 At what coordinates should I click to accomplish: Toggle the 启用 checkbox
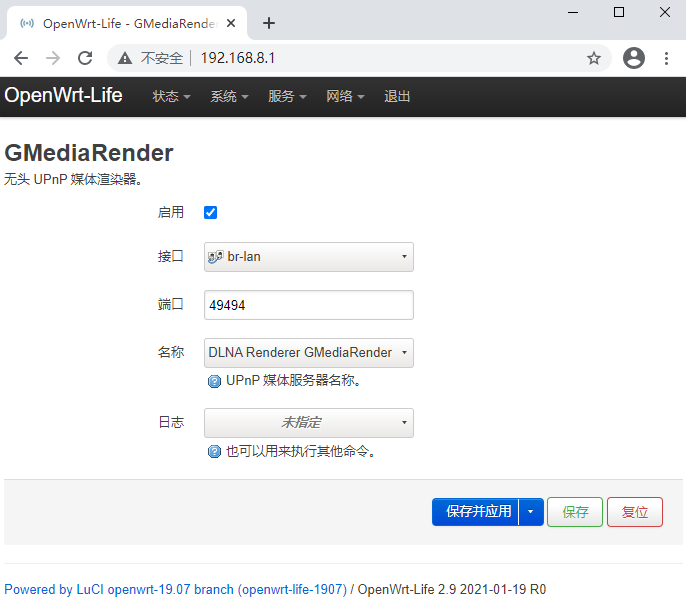tap(210, 213)
